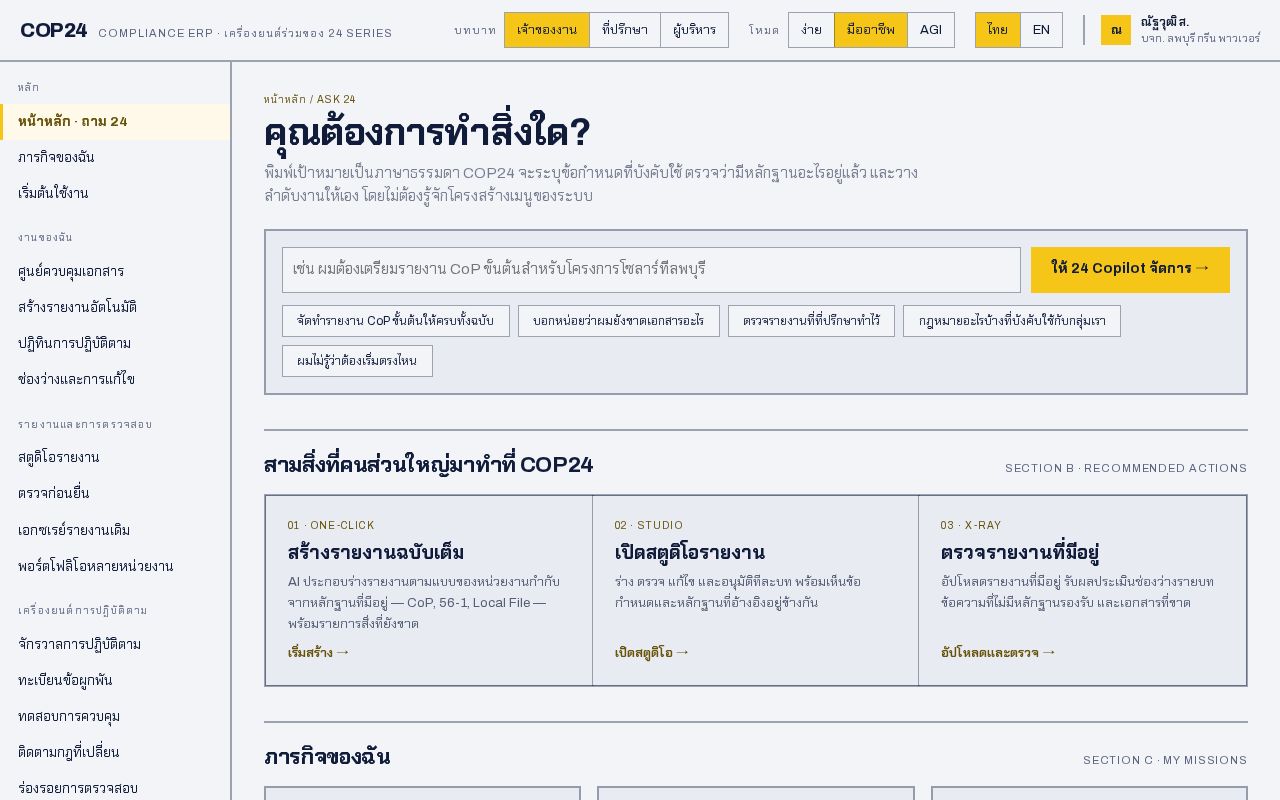Click the COP24 logo
This screenshot has width=1280, height=800.
[53, 30]
